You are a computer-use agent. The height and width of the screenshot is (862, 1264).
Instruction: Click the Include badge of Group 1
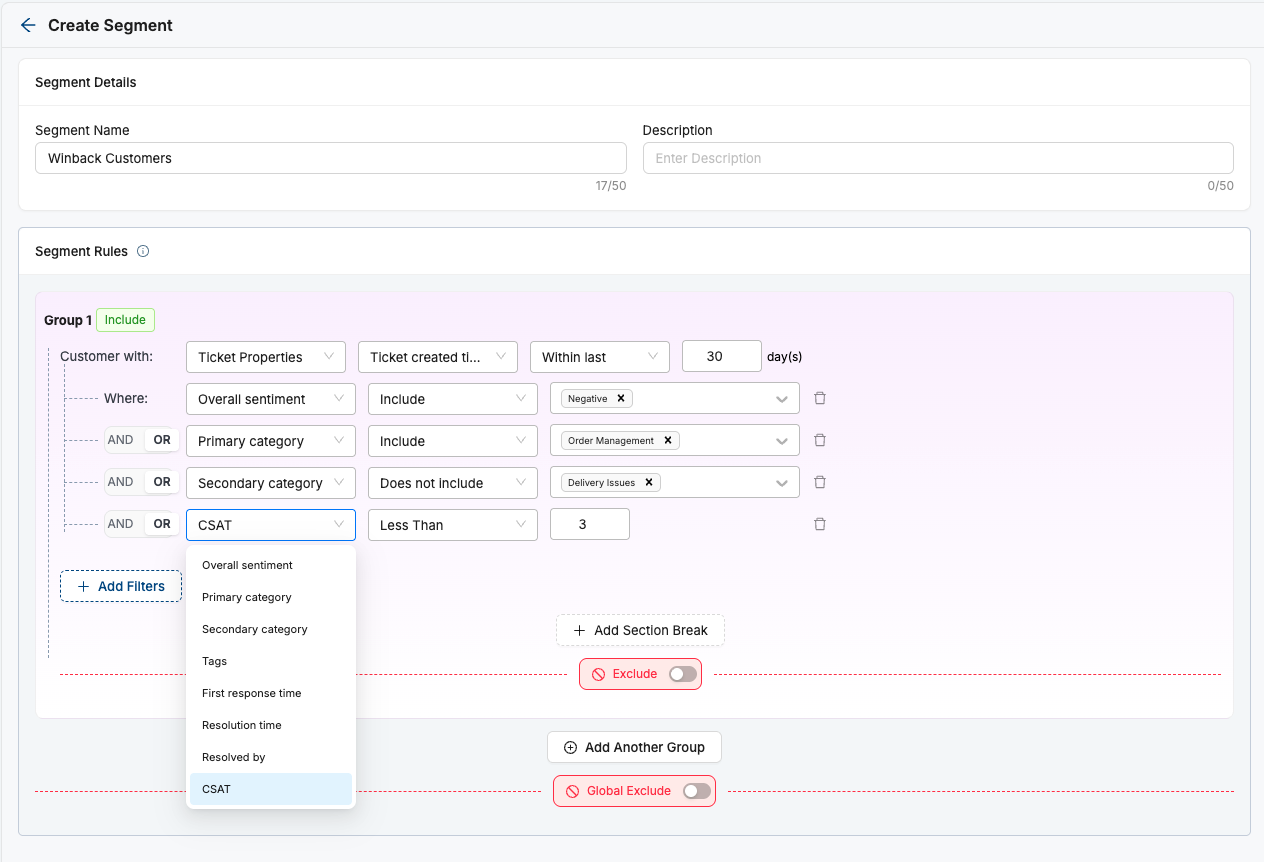click(126, 320)
